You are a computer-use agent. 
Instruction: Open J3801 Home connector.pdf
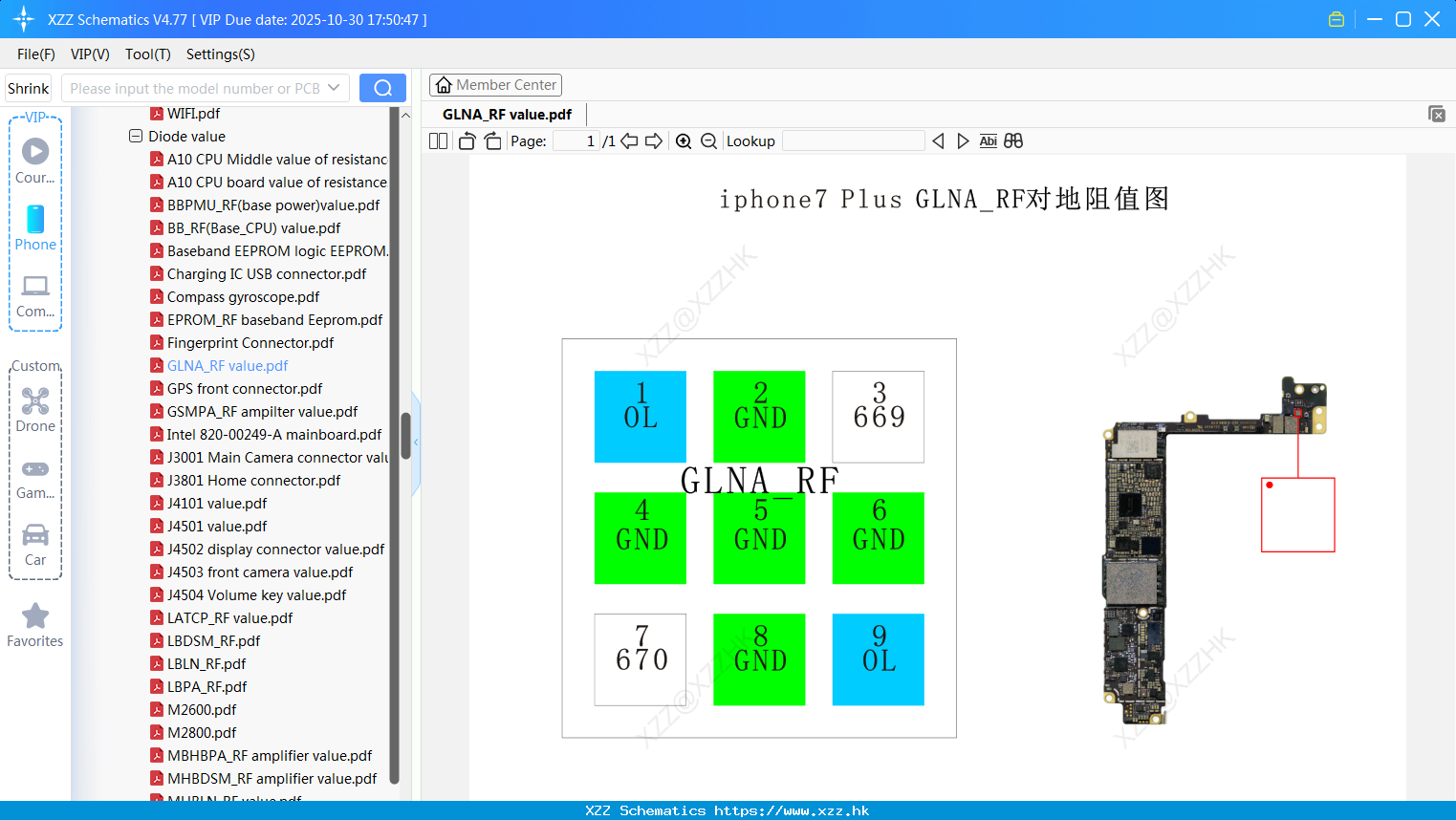point(246,481)
